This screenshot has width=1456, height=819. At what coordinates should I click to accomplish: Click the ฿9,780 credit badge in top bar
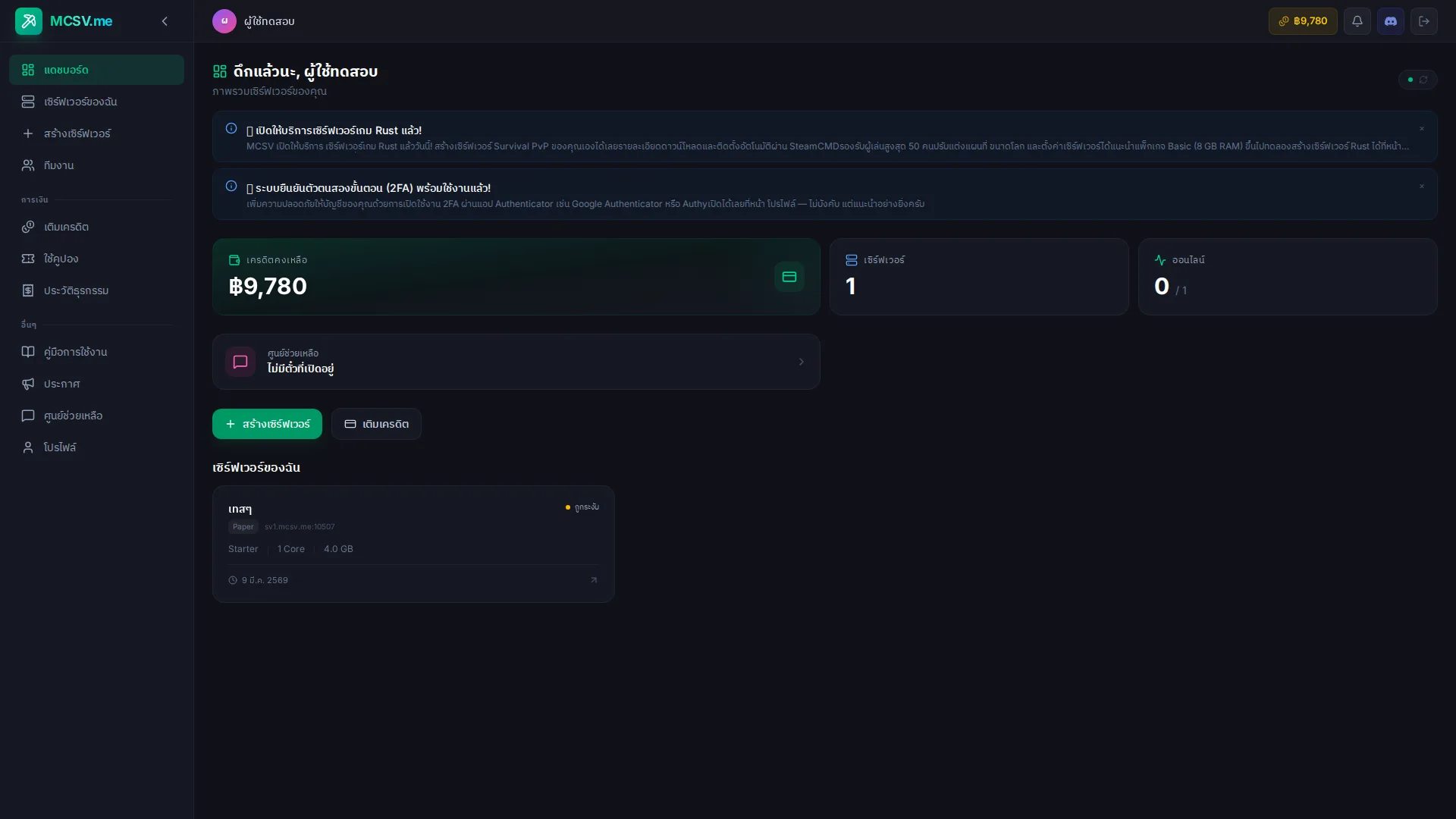[1302, 21]
